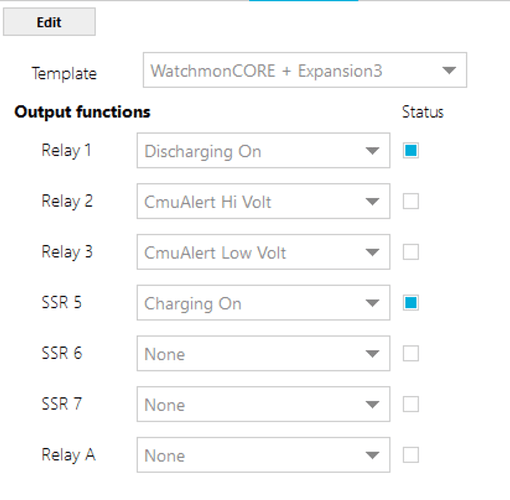This screenshot has width=510, height=500.
Task: Toggle Relay A status checkbox
Action: (x=411, y=455)
